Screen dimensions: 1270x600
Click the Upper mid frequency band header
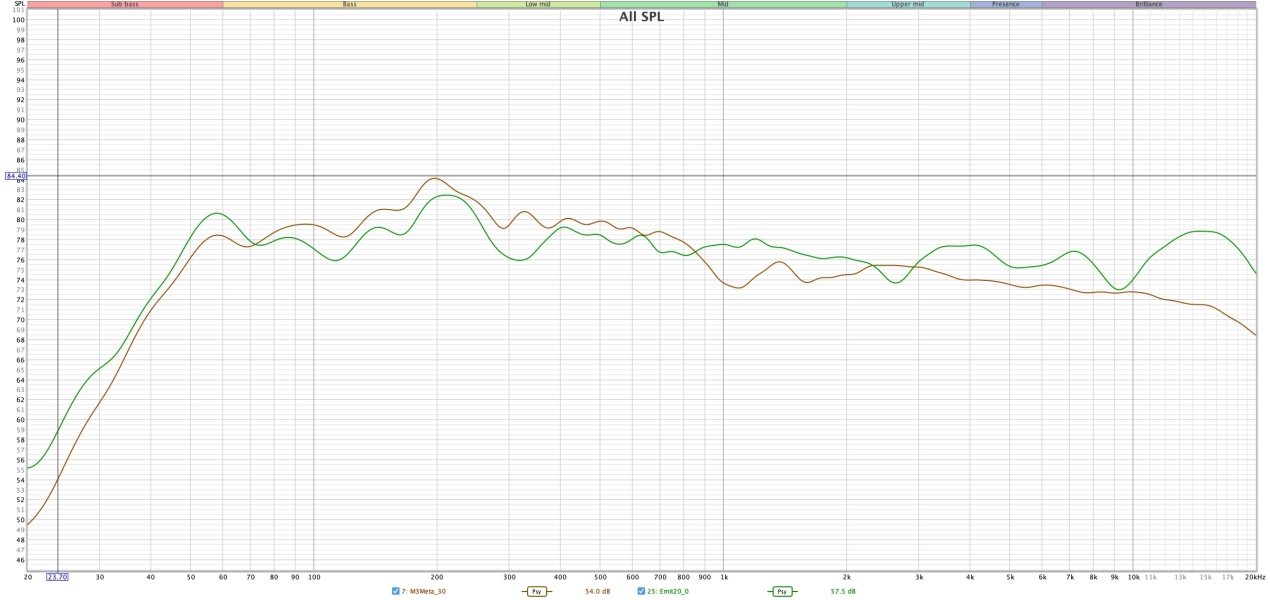pyautogui.click(x=908, y=4)
